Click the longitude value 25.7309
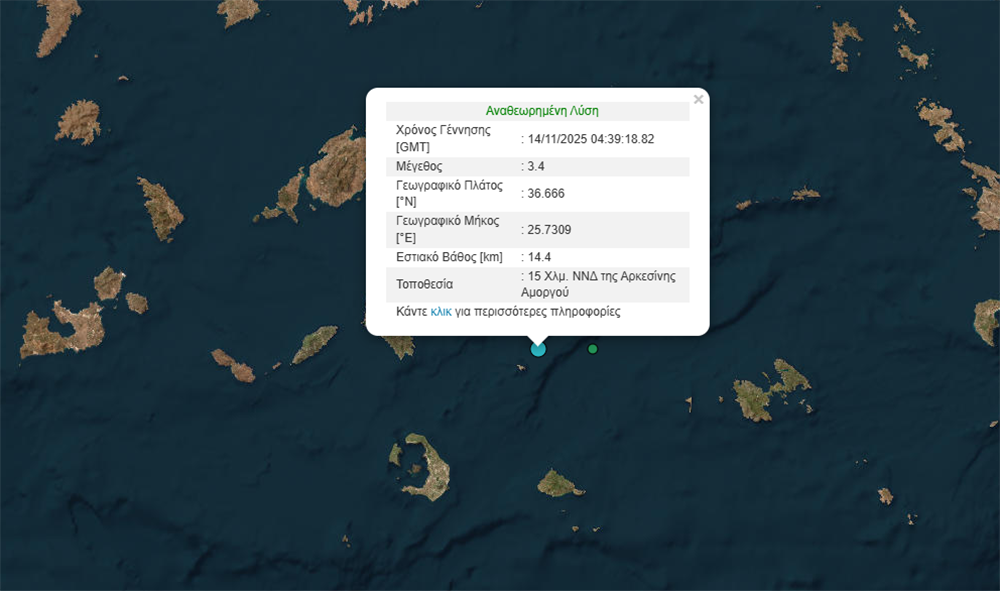 point(549,230)
